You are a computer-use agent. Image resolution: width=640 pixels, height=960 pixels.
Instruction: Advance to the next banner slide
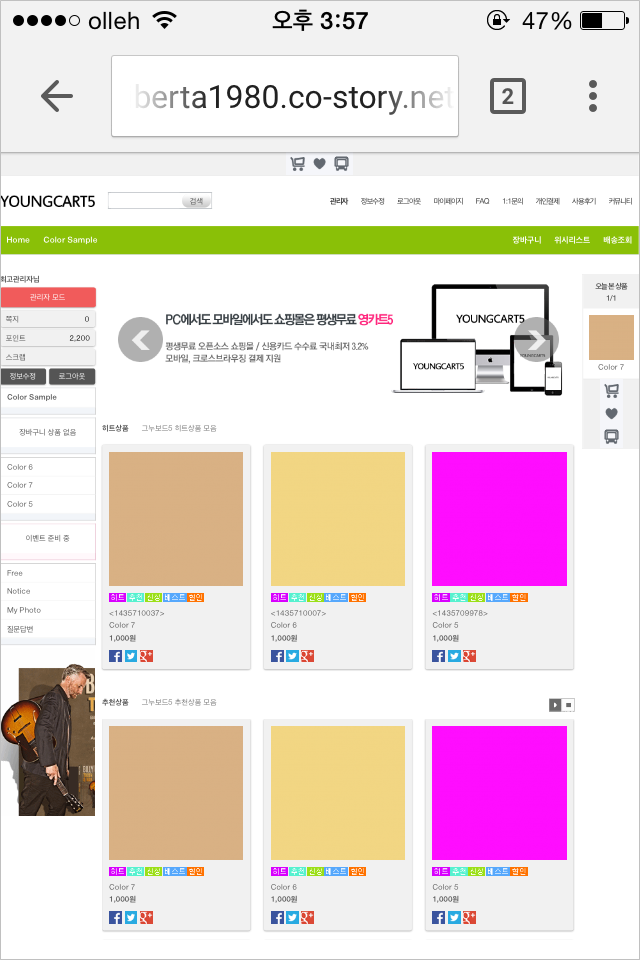pos(536,339)
